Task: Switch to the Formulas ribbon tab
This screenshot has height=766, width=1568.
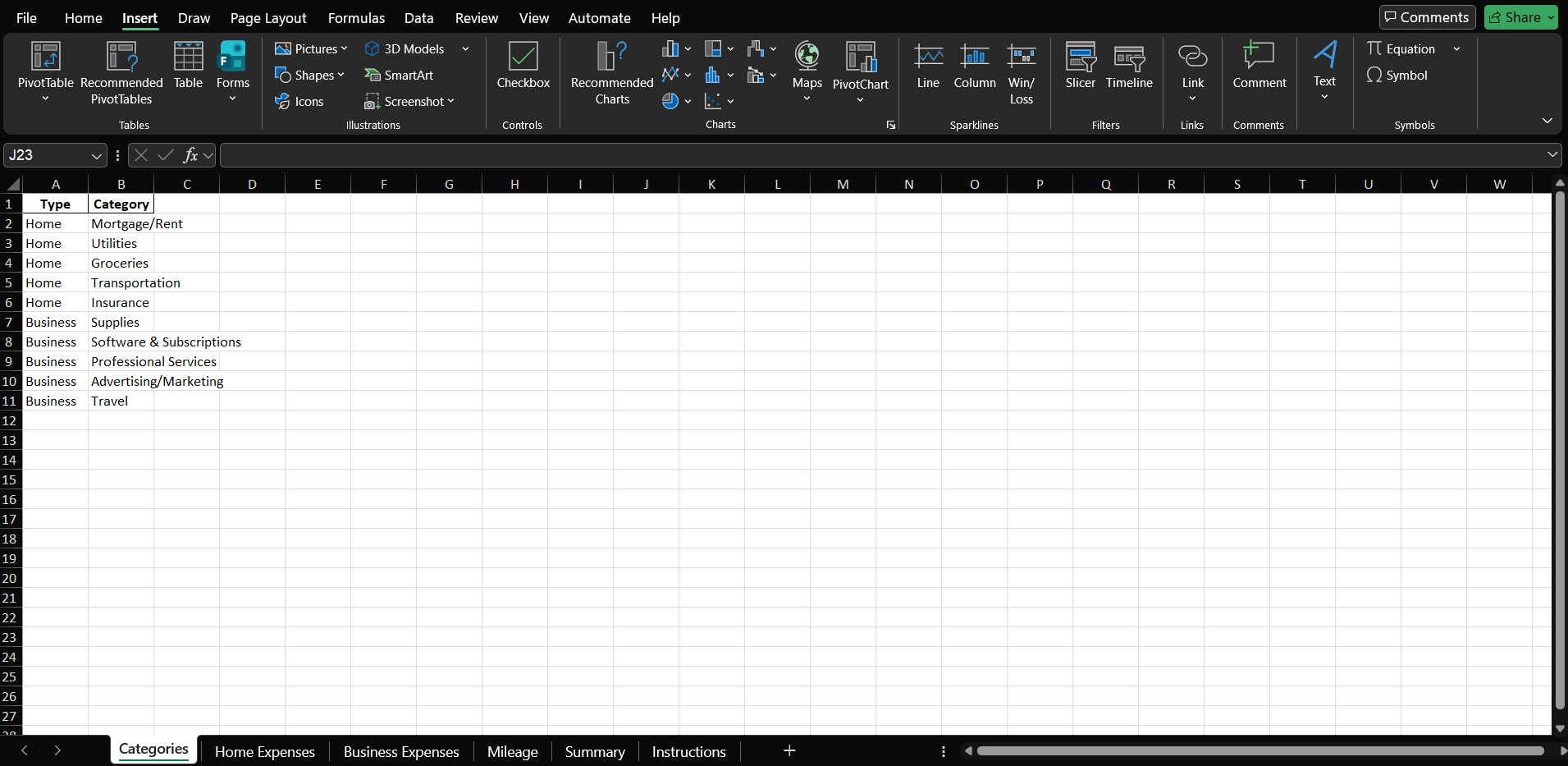Action: coord(356,17)
